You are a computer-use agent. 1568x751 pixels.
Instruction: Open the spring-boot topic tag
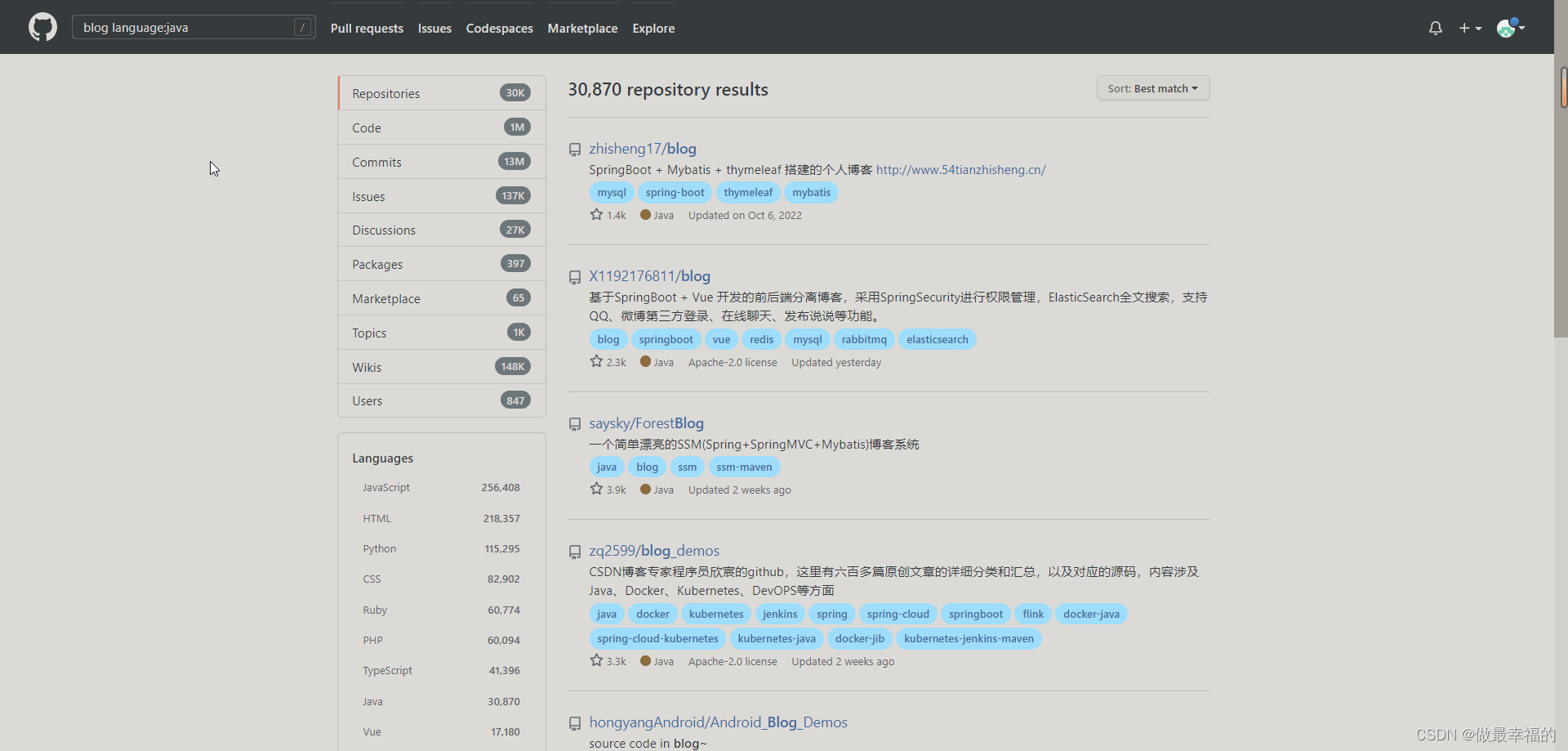pyautogui.click(x=675, y=193)
